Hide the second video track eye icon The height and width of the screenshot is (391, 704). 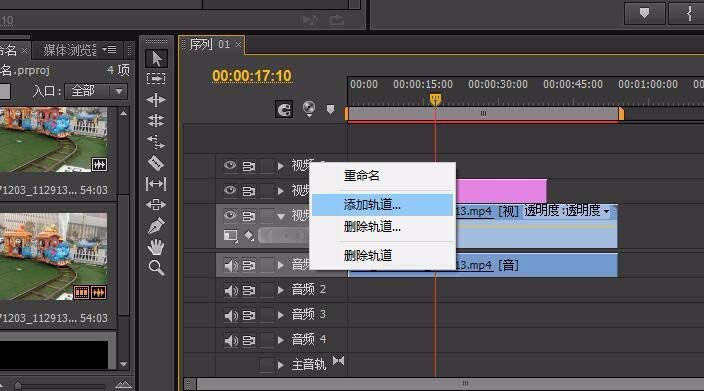[x=230, y=191]
